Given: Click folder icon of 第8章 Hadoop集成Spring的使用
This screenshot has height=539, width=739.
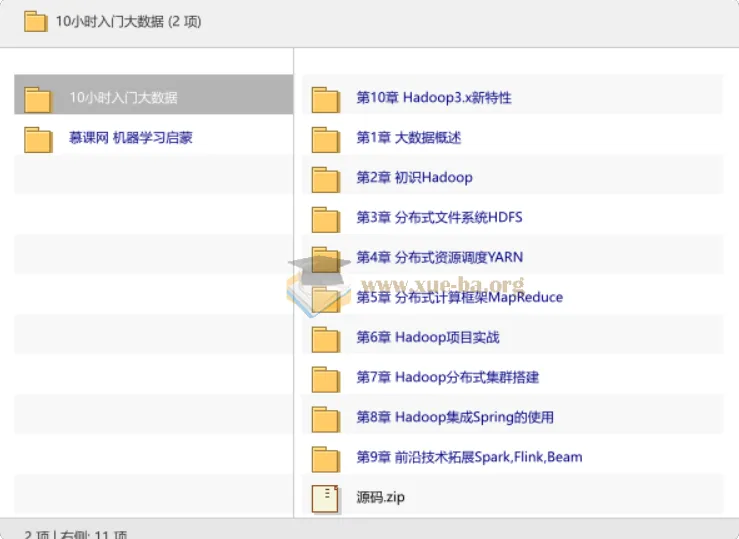Looking at the screenshot, I should 325,419.
